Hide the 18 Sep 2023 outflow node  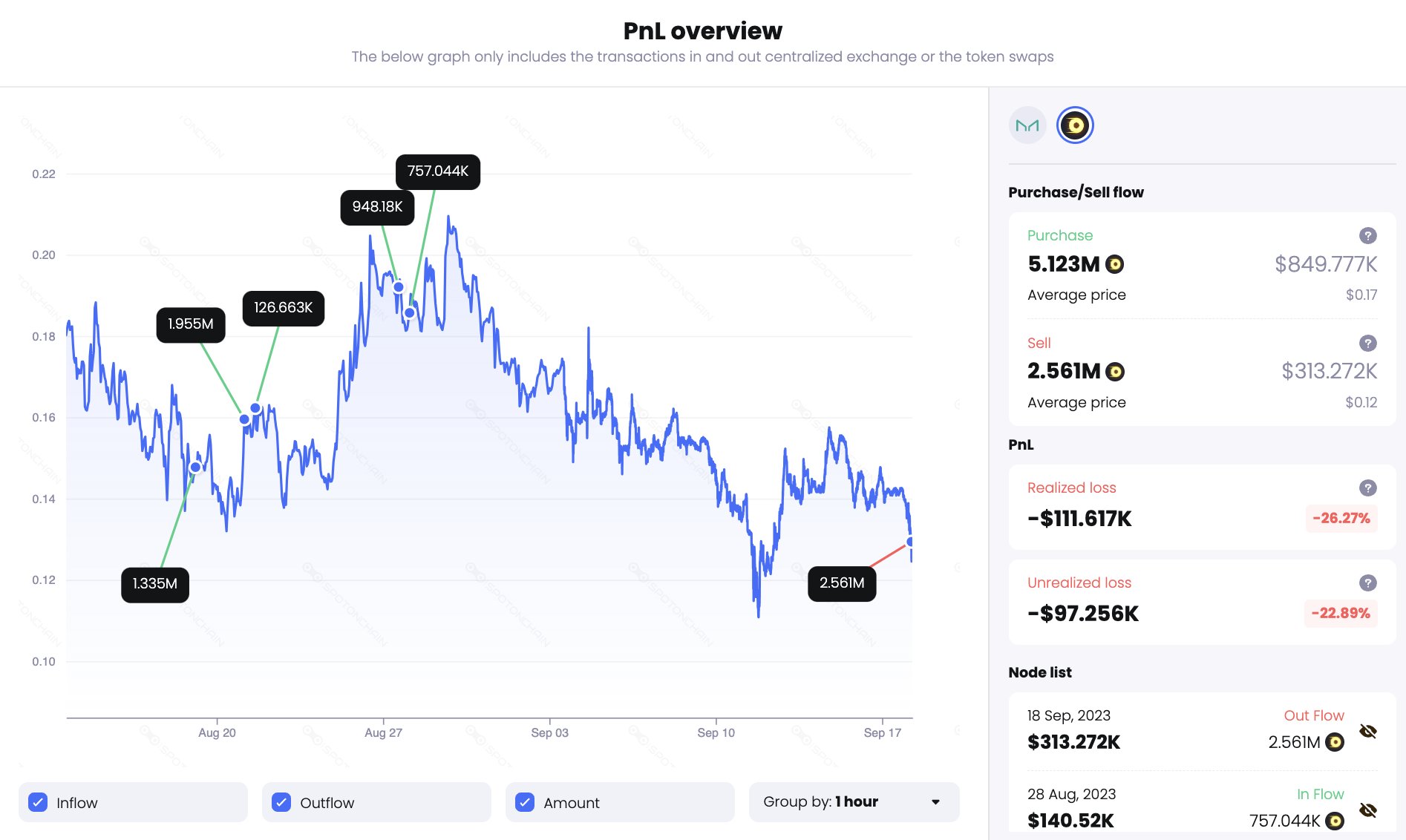[x=1367, y=732]
